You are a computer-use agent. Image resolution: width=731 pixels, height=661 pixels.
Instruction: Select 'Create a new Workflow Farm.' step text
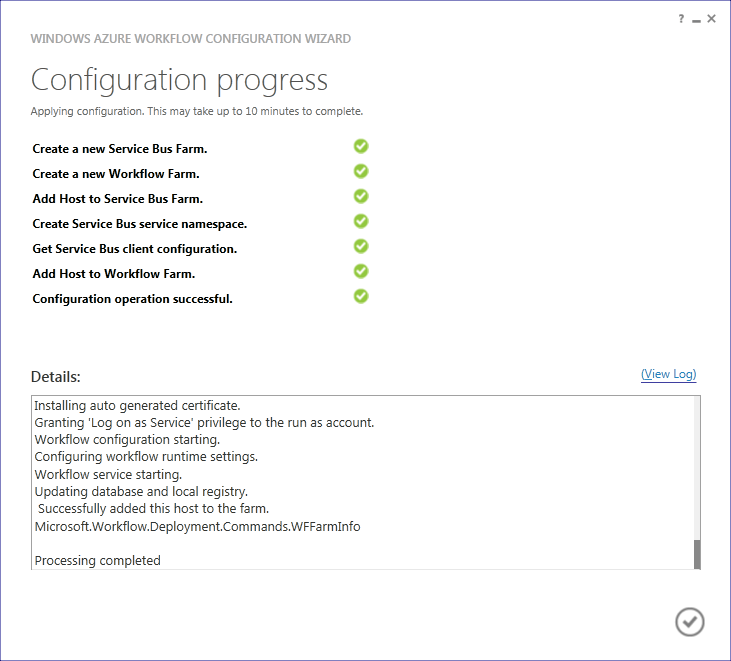tap(116, 174)
